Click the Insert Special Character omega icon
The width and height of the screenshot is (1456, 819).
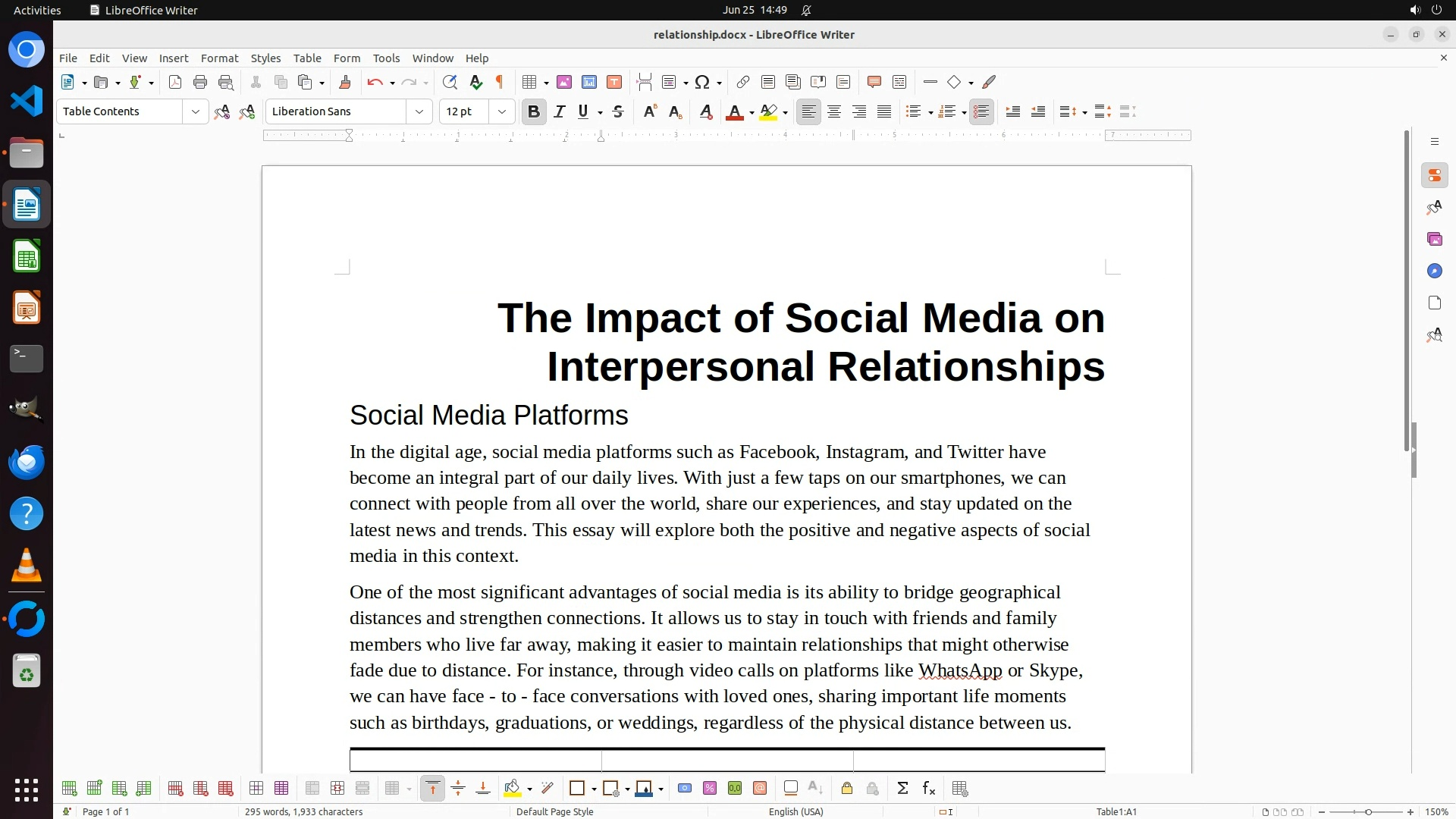pyautogui.click(x=702, y=82)
